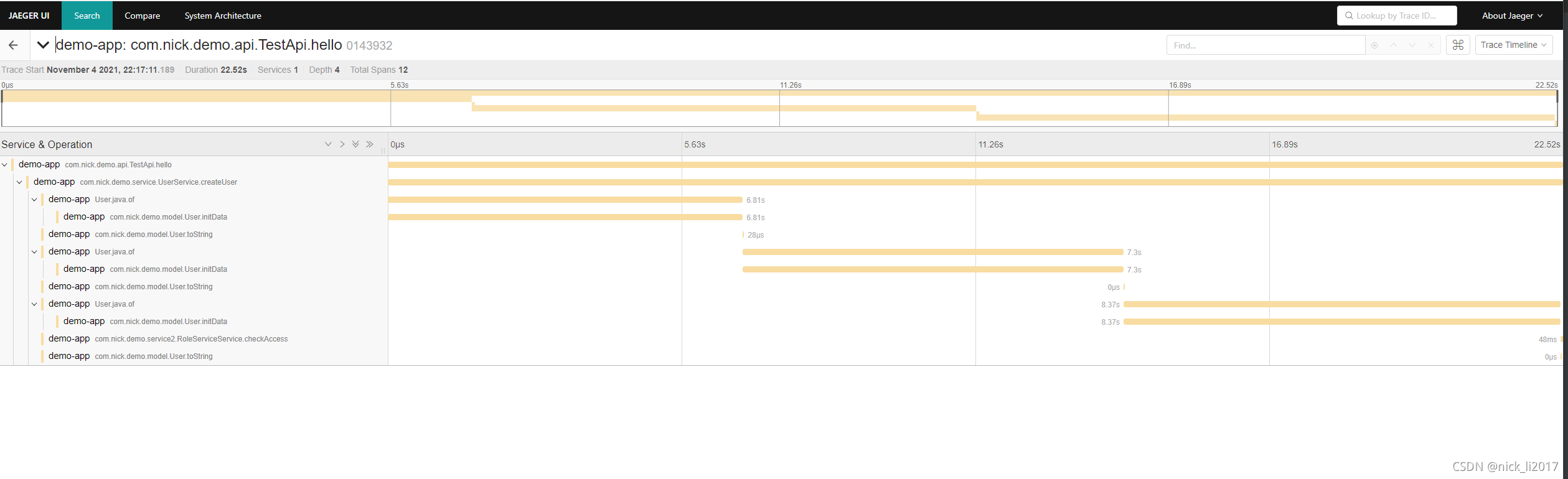Click the first 8.37s span bar

(x=1342, y=304)
